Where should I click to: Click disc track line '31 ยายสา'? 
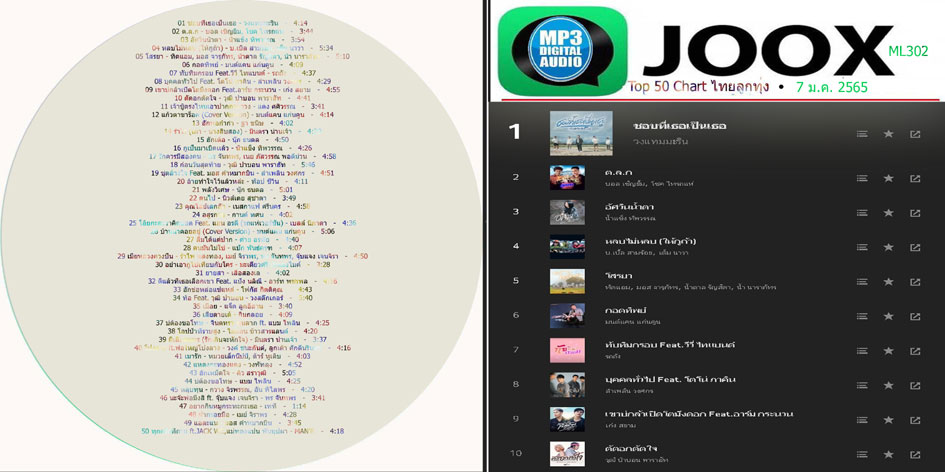pos(243,272)
